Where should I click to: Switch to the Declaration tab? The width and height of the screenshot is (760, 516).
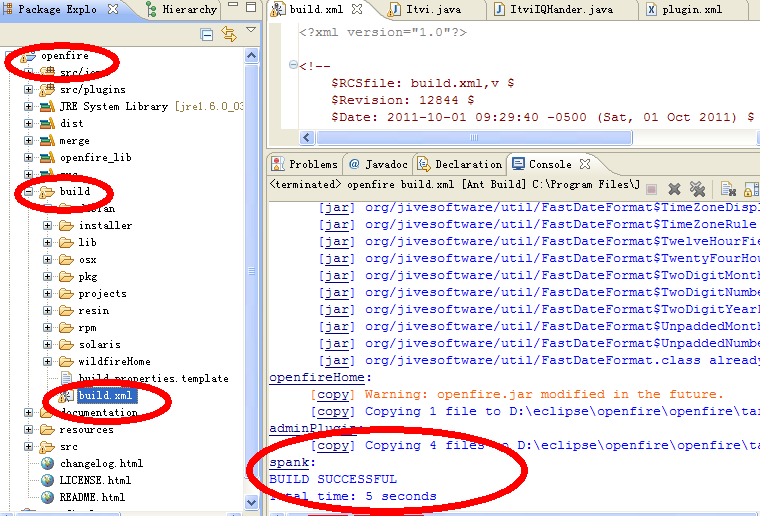pos(459,164)
